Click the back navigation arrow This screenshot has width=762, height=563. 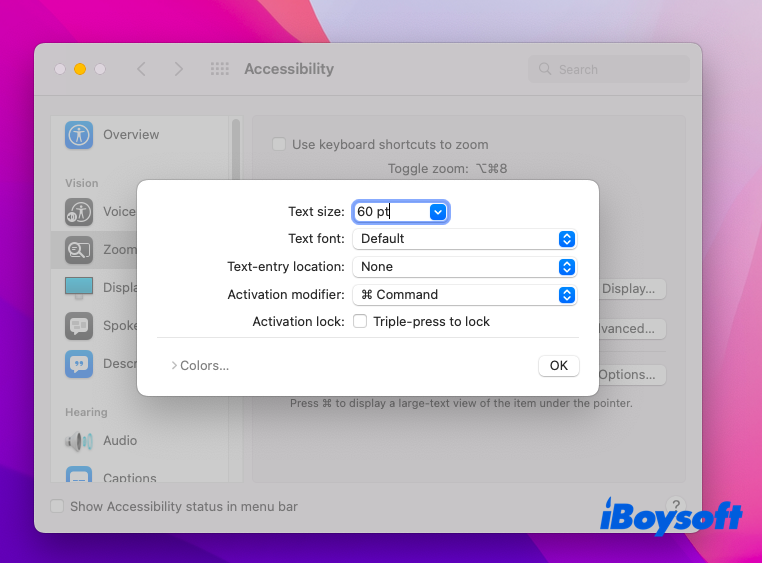tap(141, 69)
